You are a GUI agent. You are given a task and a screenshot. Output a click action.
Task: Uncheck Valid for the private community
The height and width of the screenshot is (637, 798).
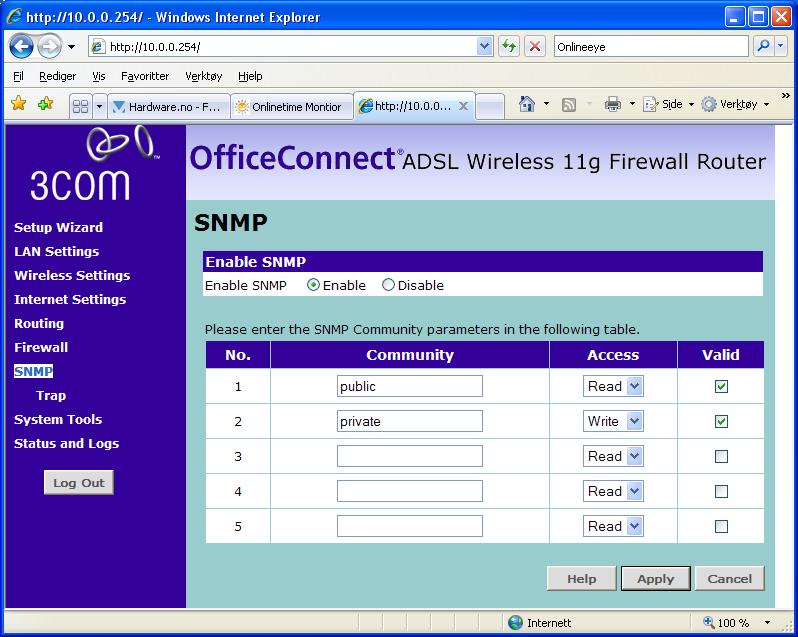pos(721,421)
